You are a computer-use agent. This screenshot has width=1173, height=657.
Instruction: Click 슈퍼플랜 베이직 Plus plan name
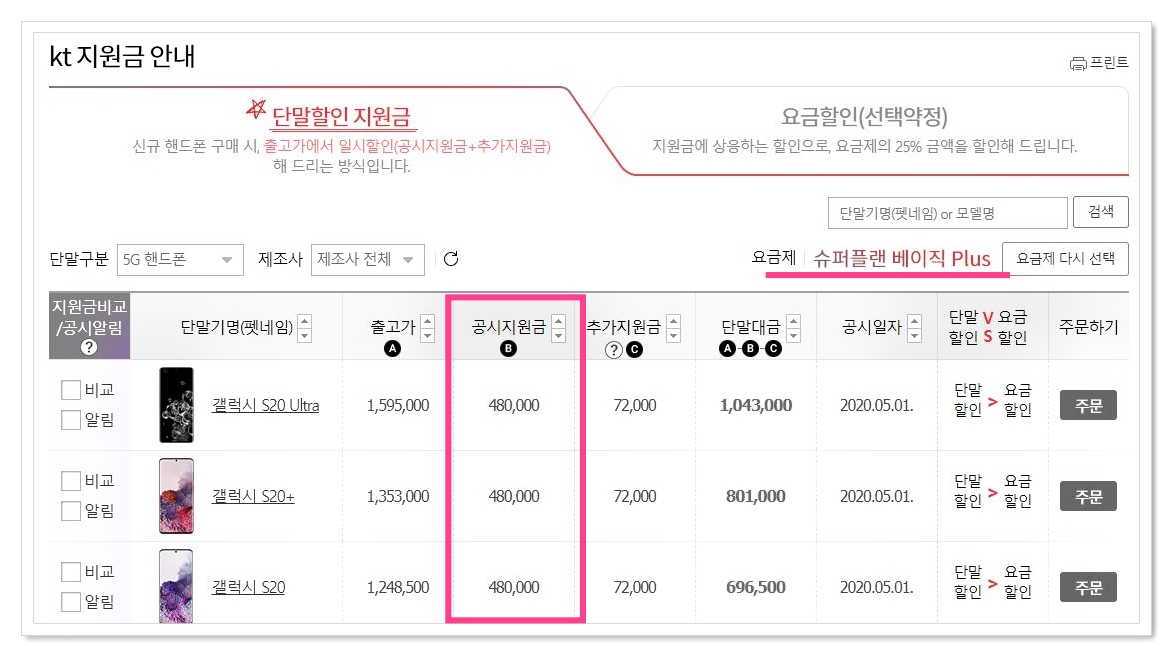coord(901,259)
